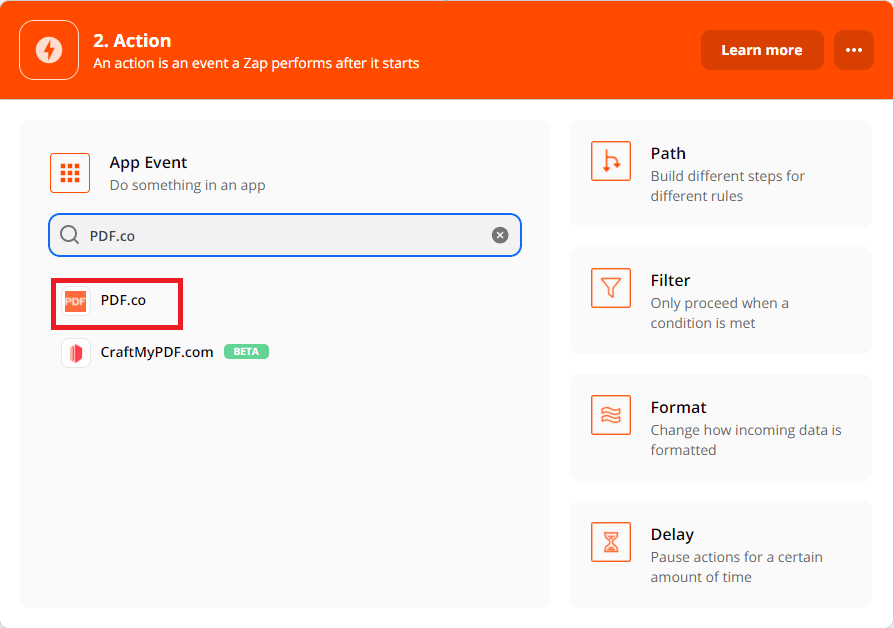Select the PDF.co app icon
This screenshot has height=628, width=894.
tap(75, 300)
